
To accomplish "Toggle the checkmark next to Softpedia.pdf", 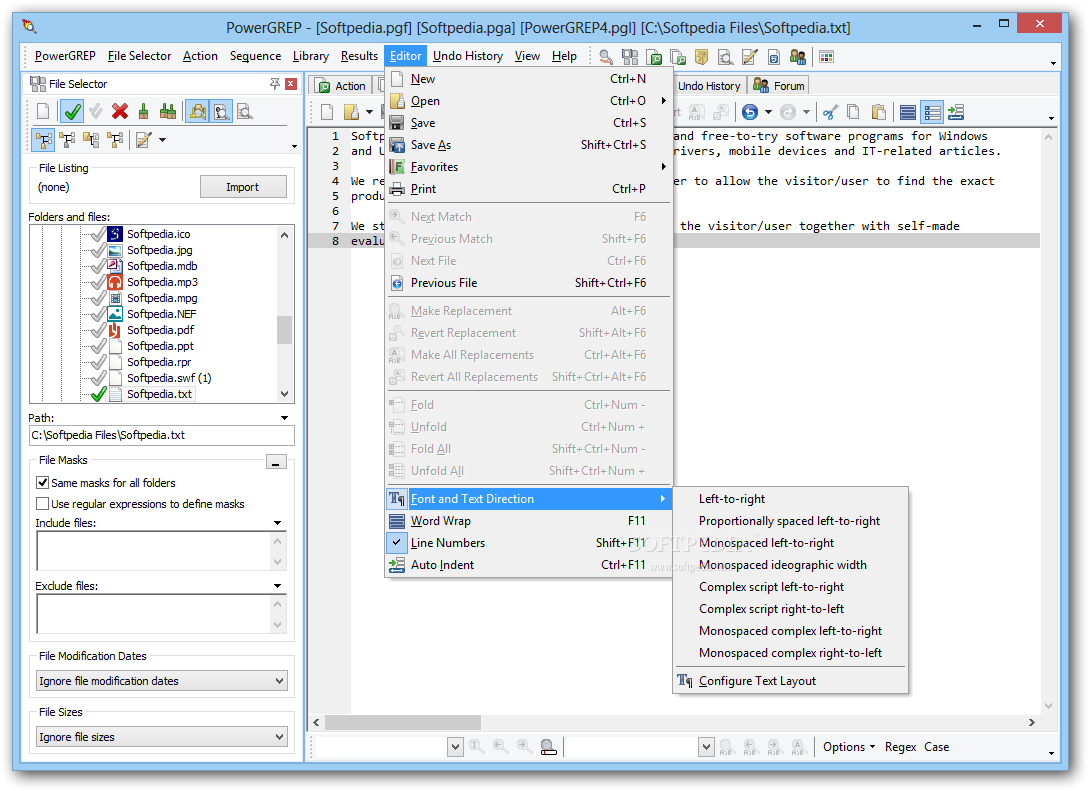I will click(x=98, y=330).
